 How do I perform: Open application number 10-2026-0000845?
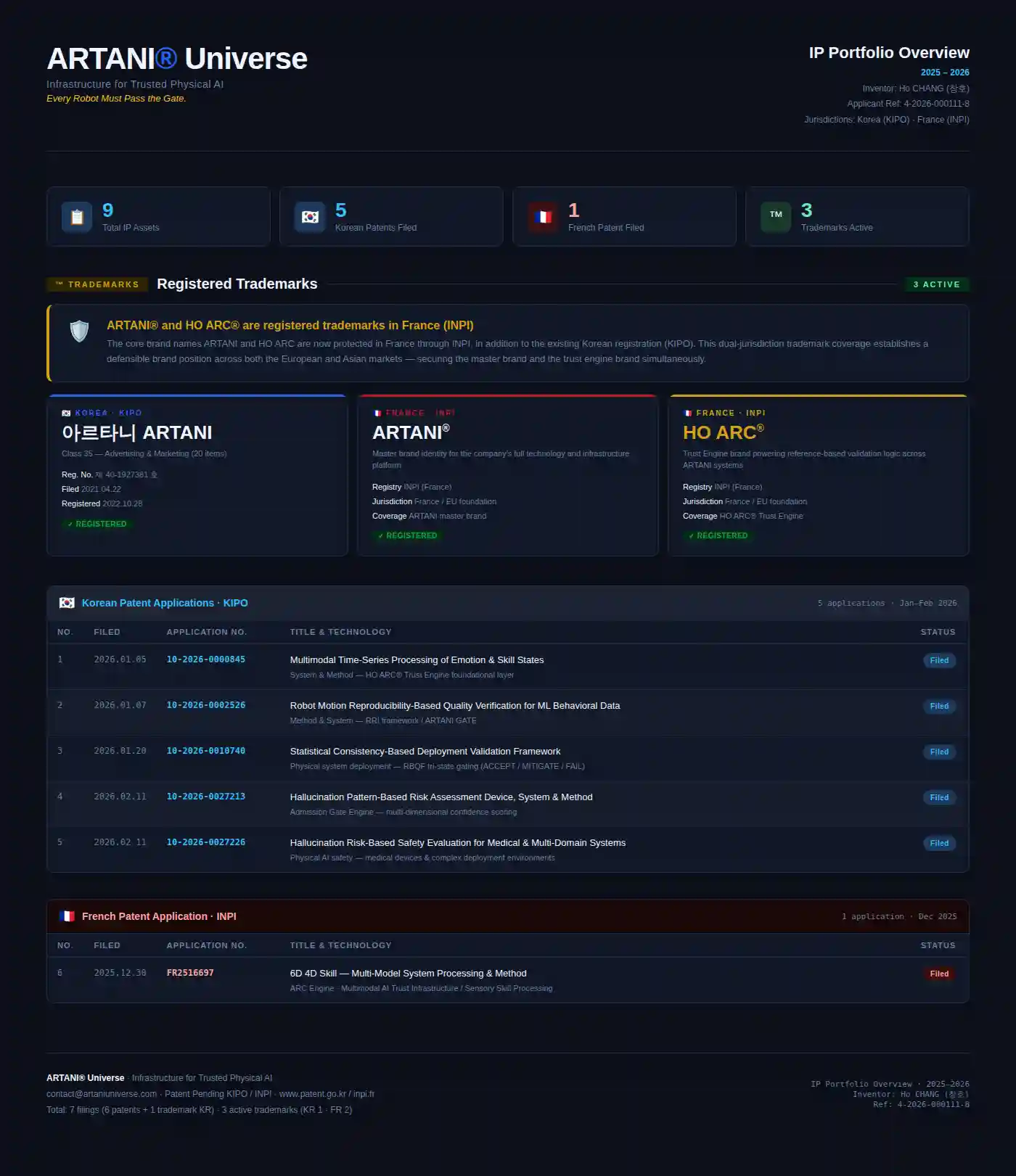coord(206,659)
